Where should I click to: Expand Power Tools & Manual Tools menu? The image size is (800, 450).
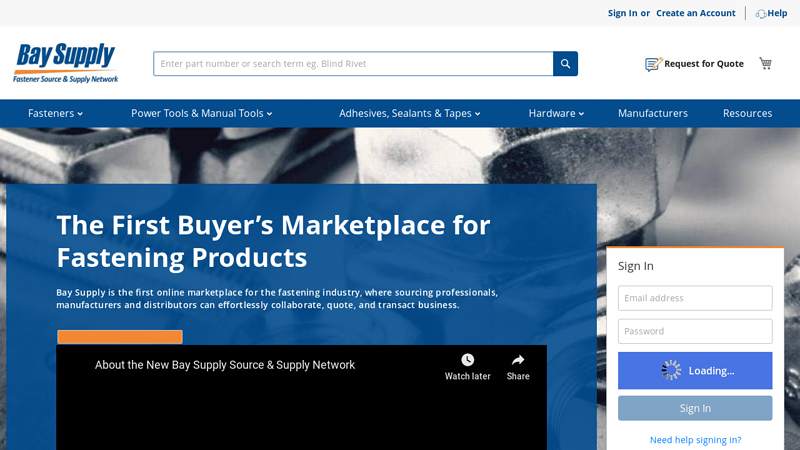(202, 113)
